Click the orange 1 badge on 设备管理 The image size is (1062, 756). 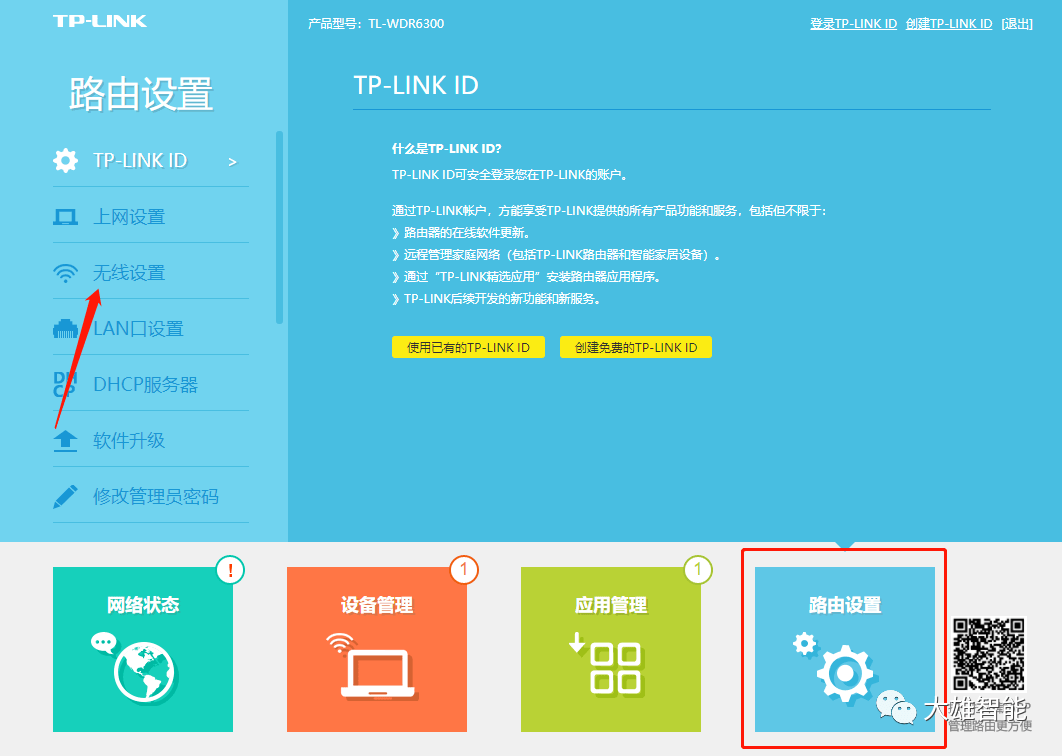pos(464,570)
